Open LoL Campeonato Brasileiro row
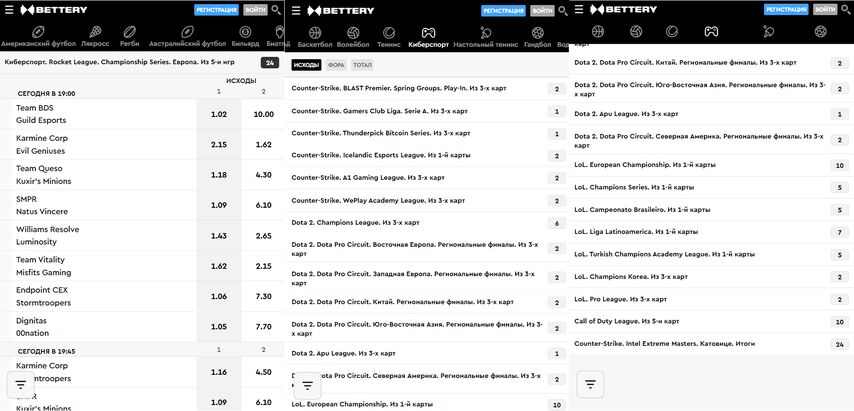This screenshot has height=411, width=854. 711,210
